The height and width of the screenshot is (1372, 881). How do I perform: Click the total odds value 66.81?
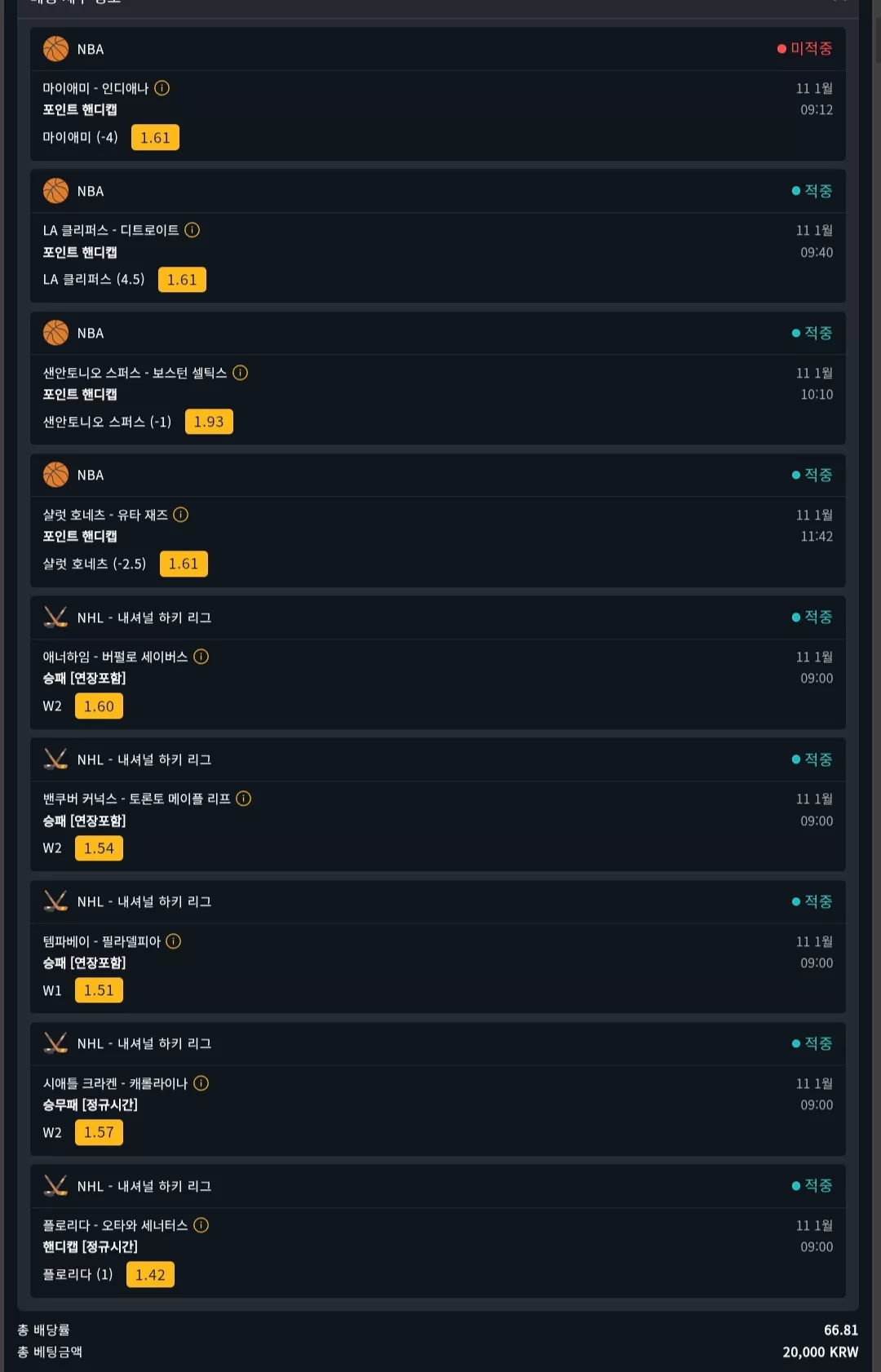click(841, 1330)
